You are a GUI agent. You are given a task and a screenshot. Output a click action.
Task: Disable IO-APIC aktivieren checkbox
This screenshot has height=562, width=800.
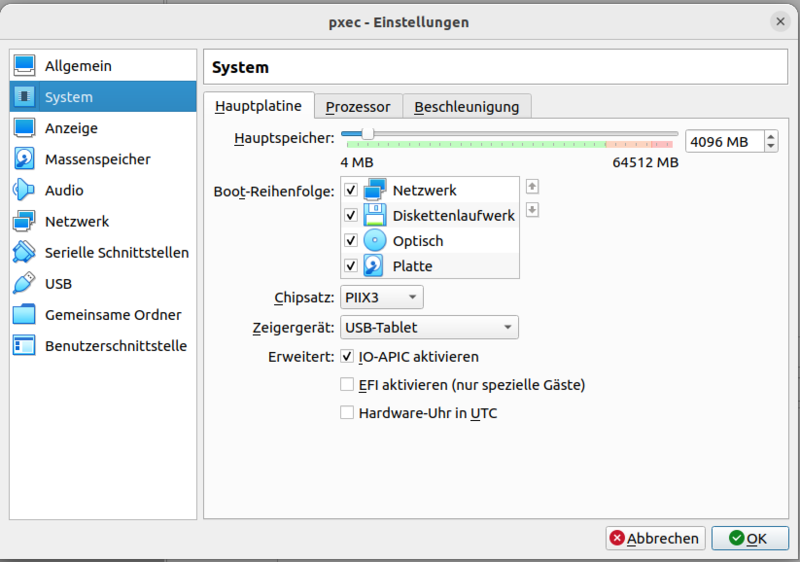click(x=347, y=357)
